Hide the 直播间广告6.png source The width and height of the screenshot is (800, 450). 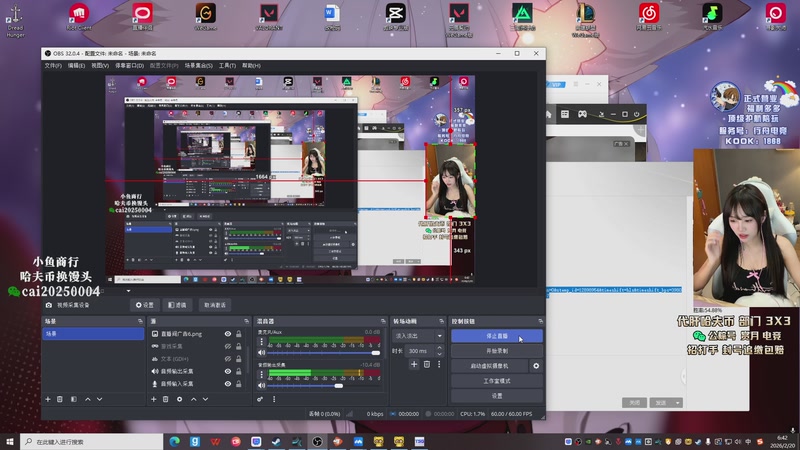[x=228, y=334]
